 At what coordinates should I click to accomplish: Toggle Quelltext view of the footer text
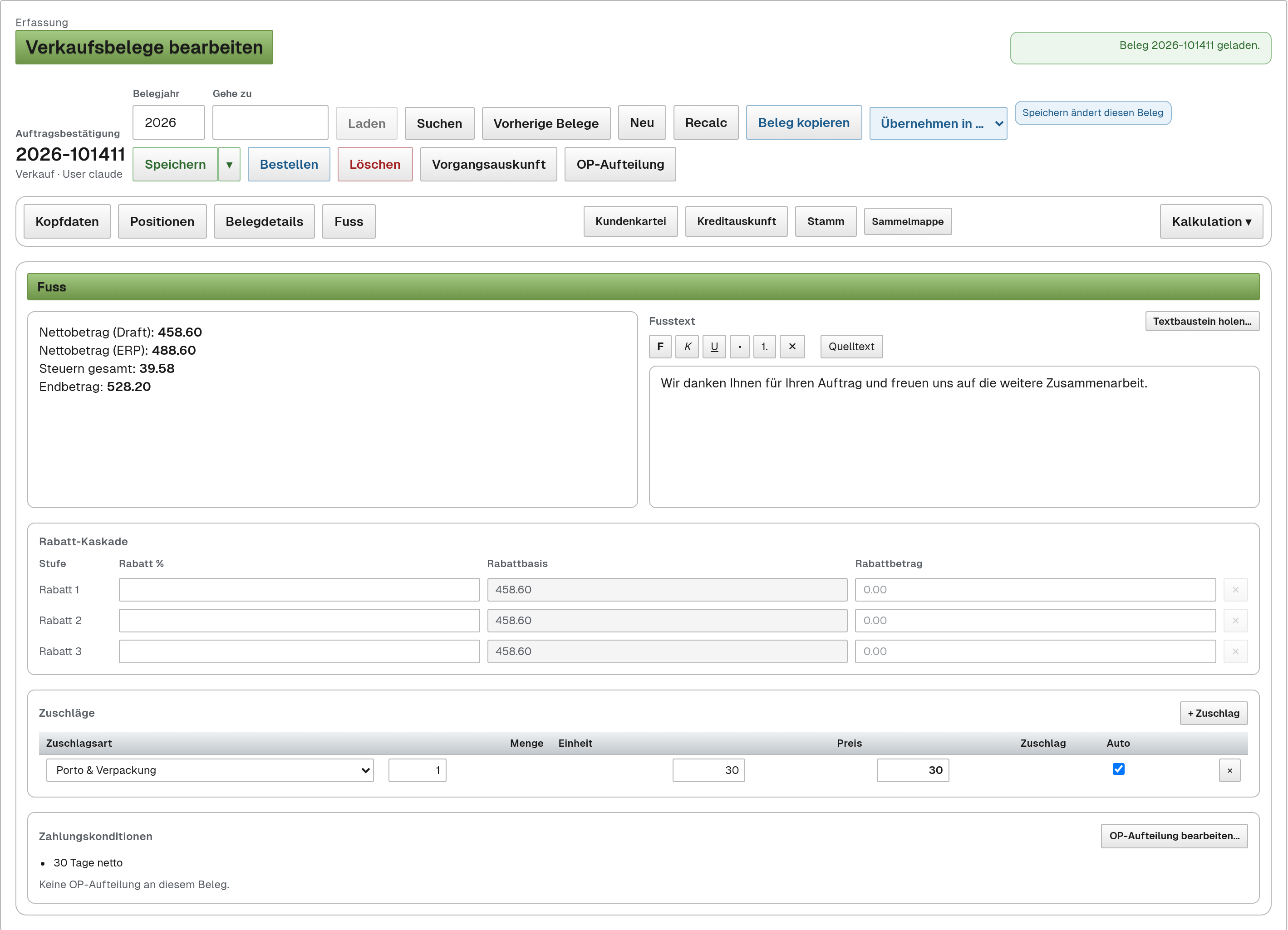click(851, 346)
